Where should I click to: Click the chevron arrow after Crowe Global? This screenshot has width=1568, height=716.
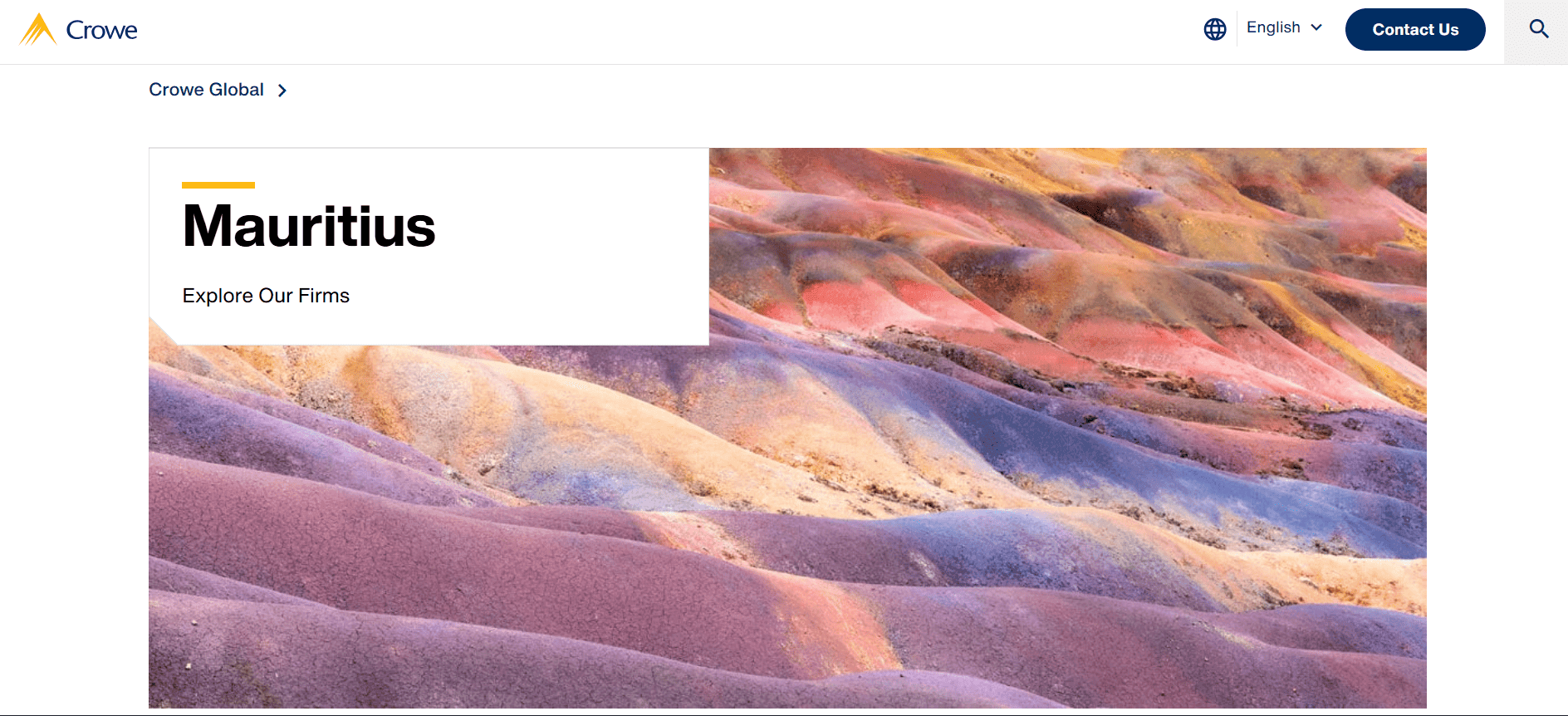tap(282, 91)
